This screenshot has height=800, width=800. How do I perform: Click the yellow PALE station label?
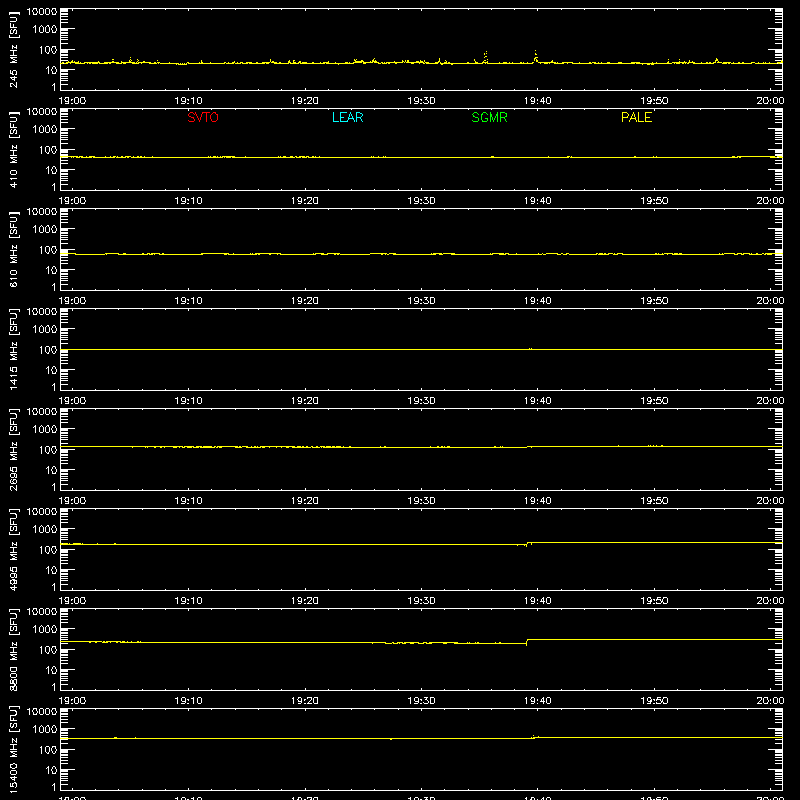coord(636,117)
